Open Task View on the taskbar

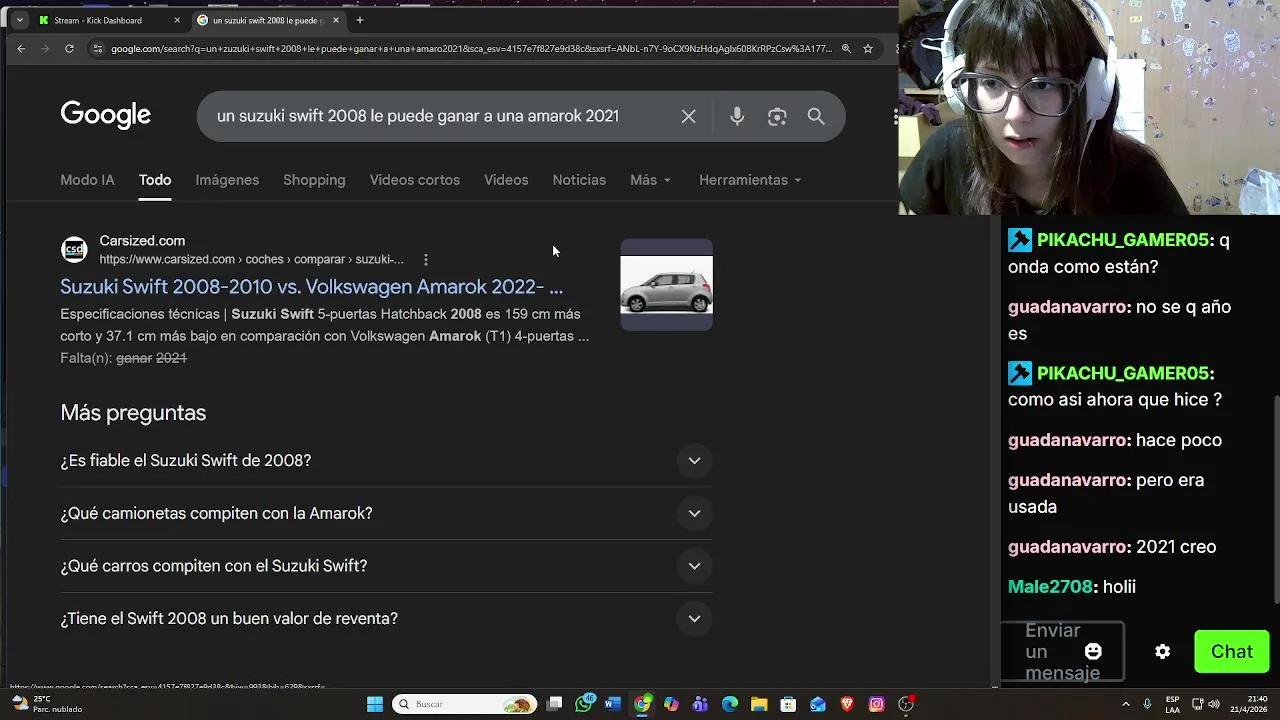(555, 704)
